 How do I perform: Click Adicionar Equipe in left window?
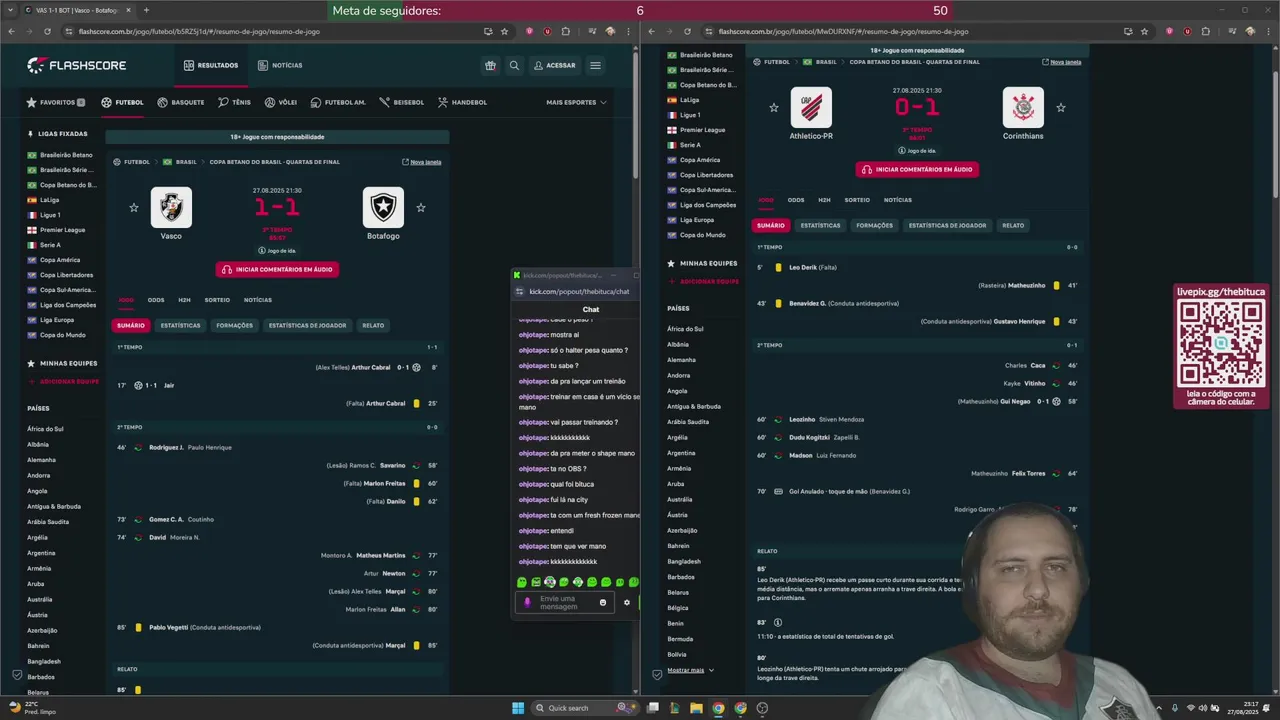[x=64, y=382]
